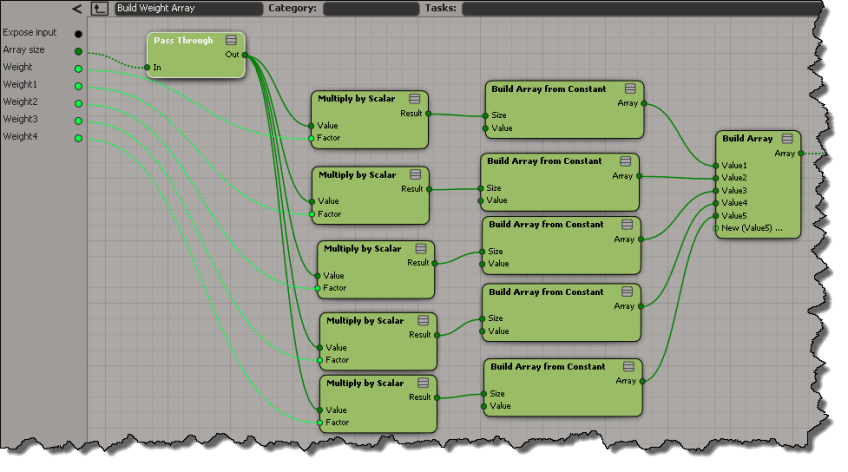
Task: Select the Weight4 exposed port circle
Action: coord(78,137)
